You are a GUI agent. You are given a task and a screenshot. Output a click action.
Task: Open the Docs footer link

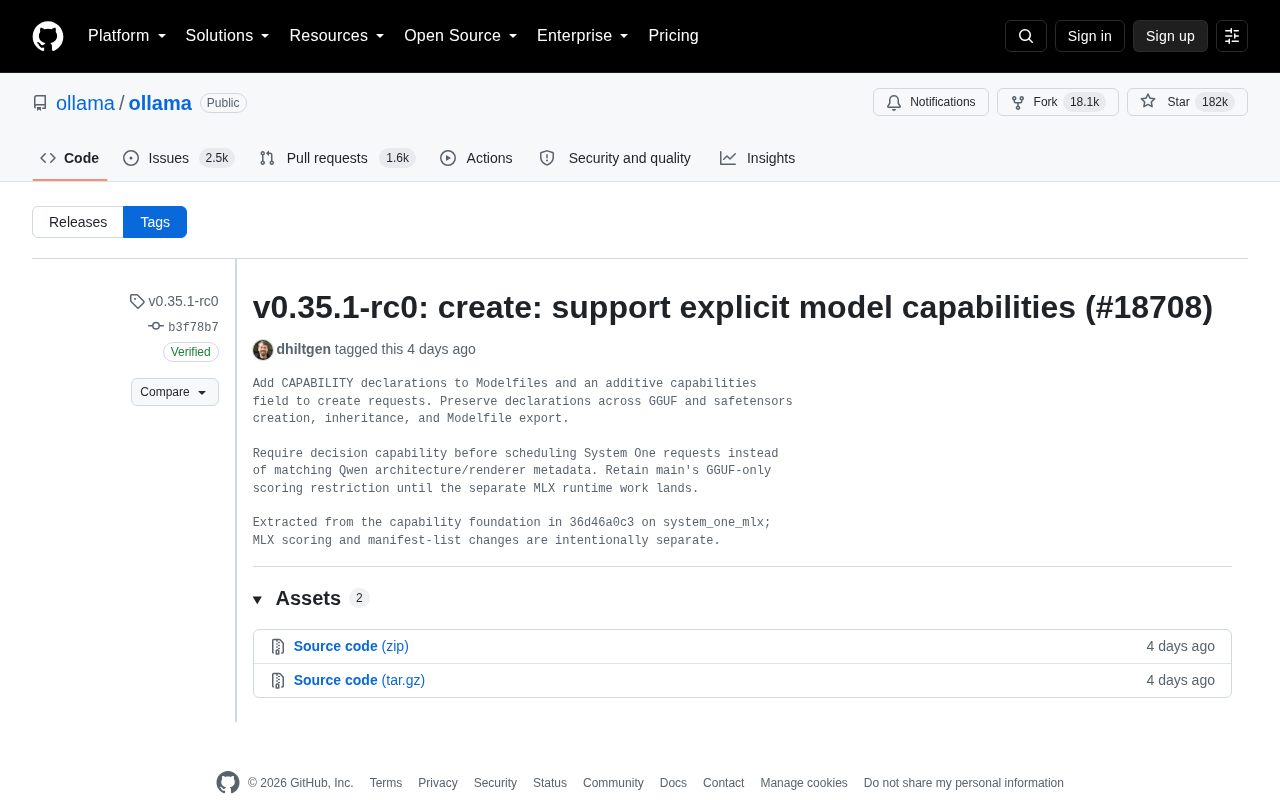pos(673,783)
